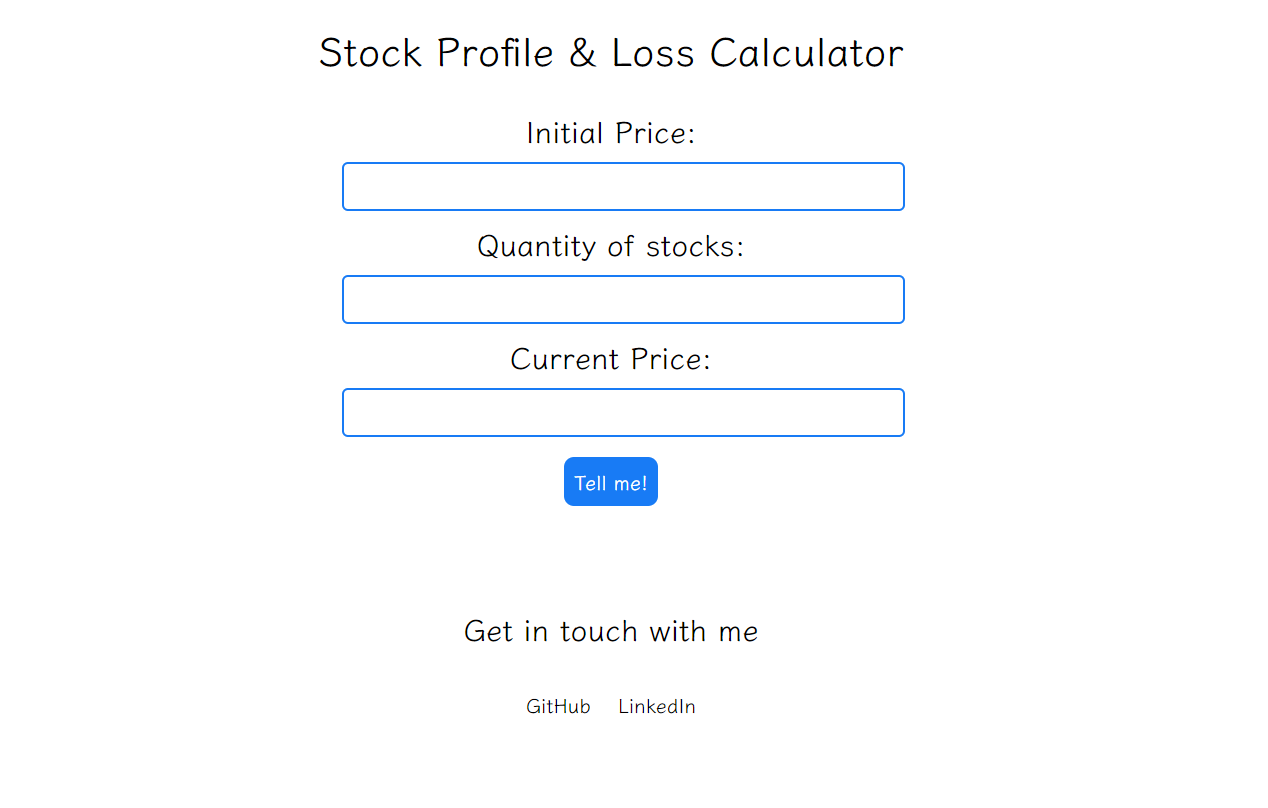
Task: Visit the LinkedIn profile link
Action: pos(656,707)
